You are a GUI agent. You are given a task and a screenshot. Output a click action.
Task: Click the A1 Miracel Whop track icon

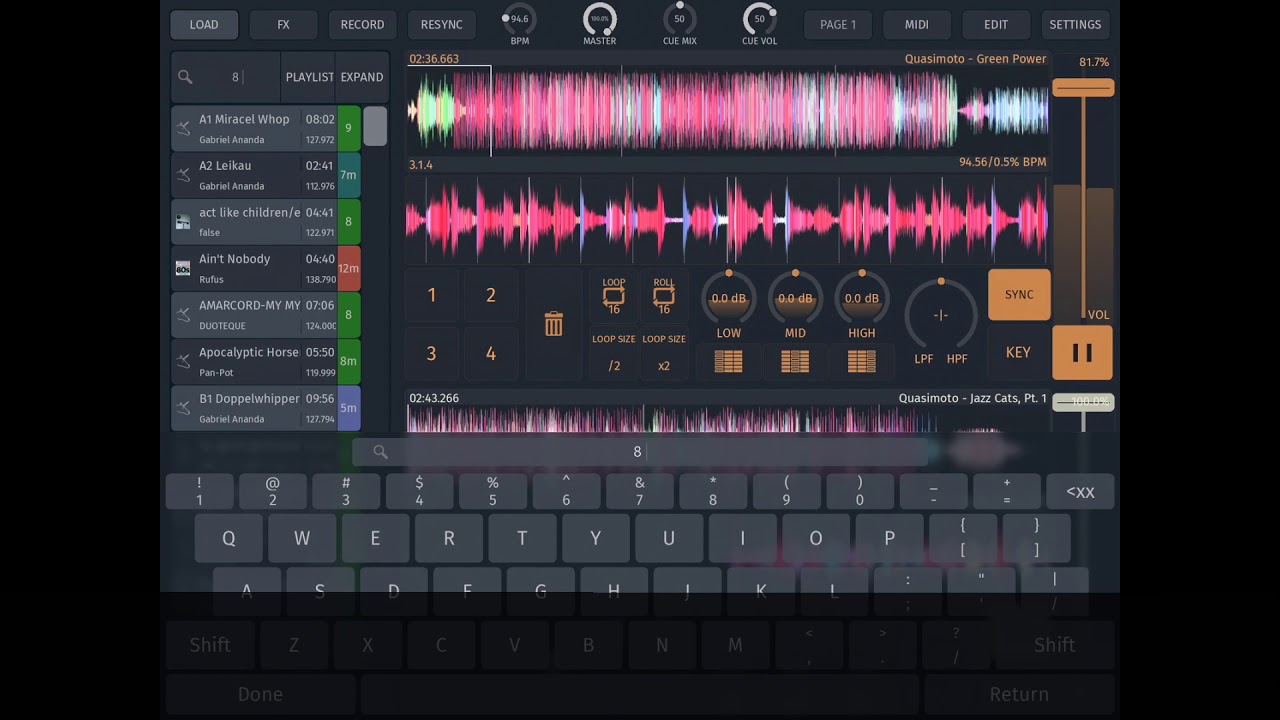183,128
